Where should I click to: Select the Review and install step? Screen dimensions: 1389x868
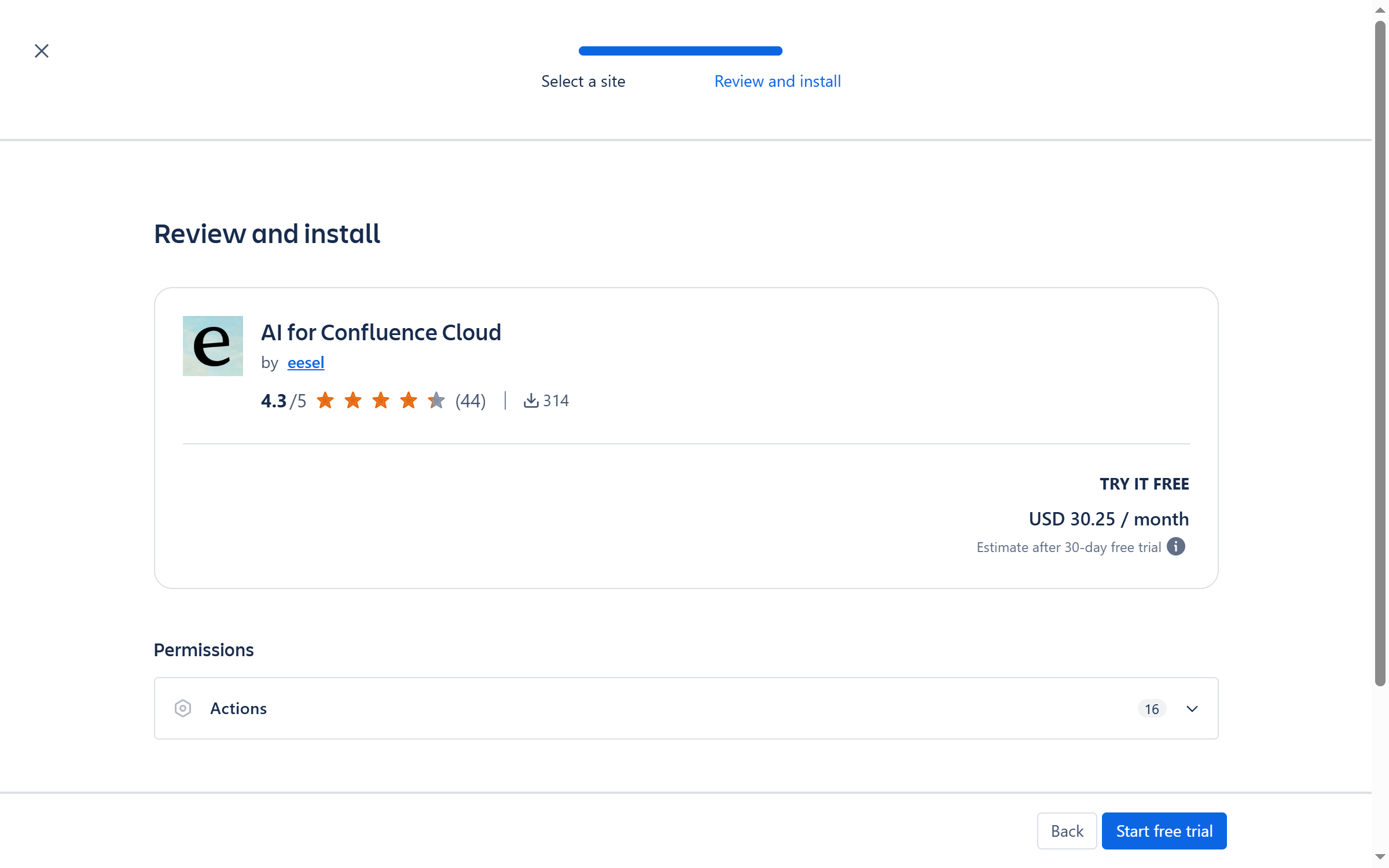coord(777,81)
